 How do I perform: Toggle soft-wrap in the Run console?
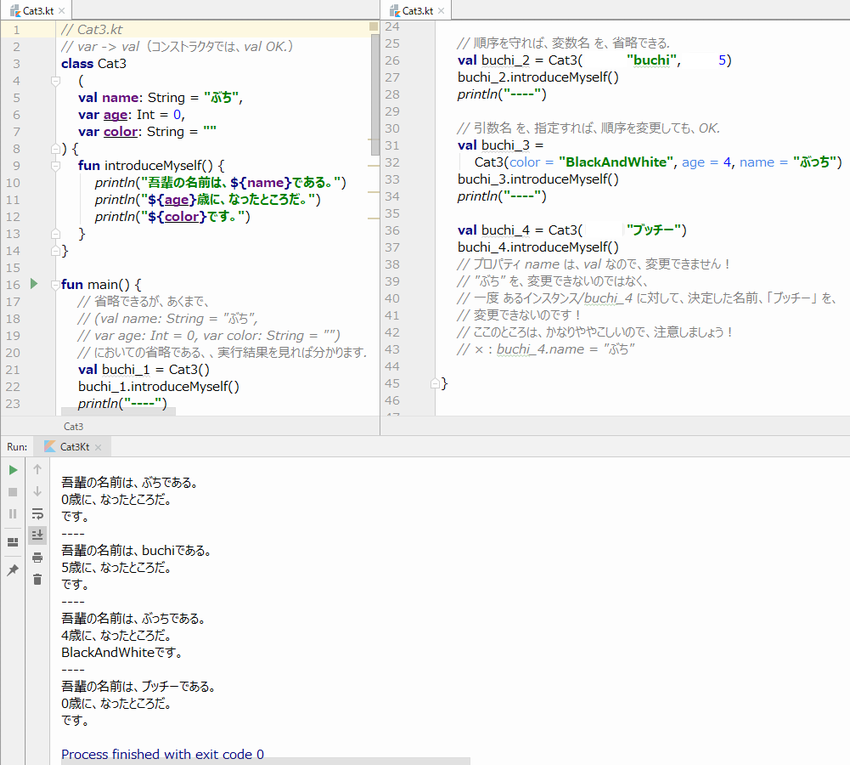[x=37, y=513]
